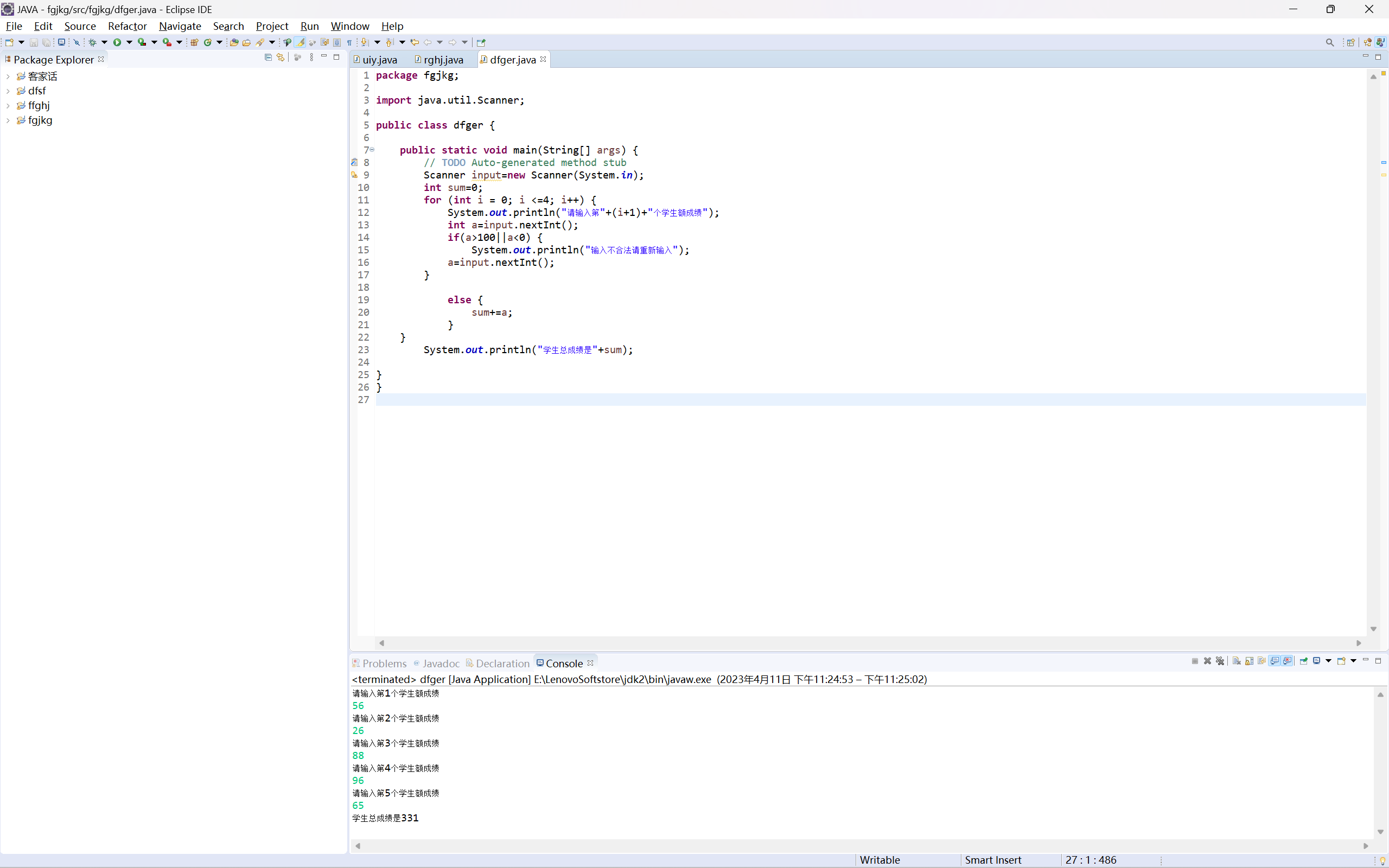Click the Debug bug icon
Screen dimensions: 1389x868
pos(92,42)
